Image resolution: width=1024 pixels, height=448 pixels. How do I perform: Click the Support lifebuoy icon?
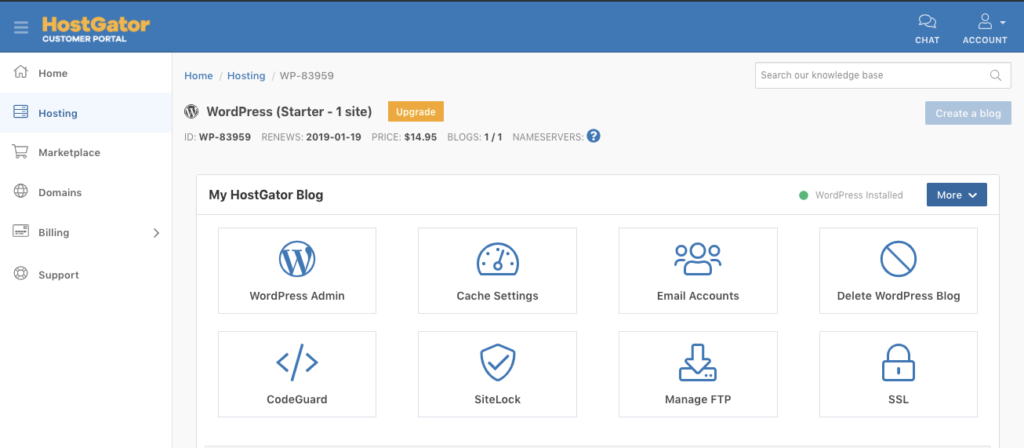[x=21, y=274]
